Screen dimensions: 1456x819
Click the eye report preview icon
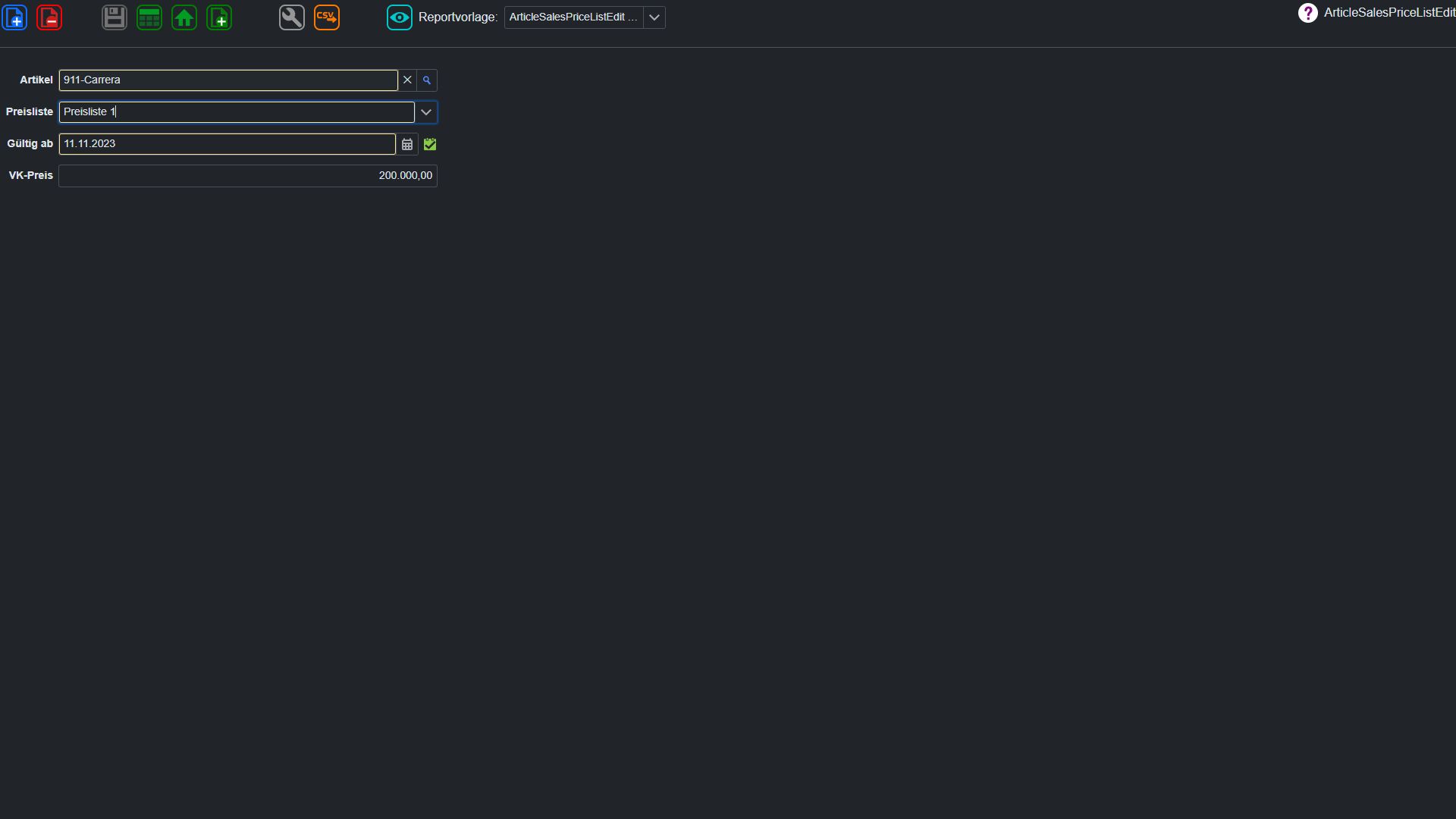(x=400, y=17)
